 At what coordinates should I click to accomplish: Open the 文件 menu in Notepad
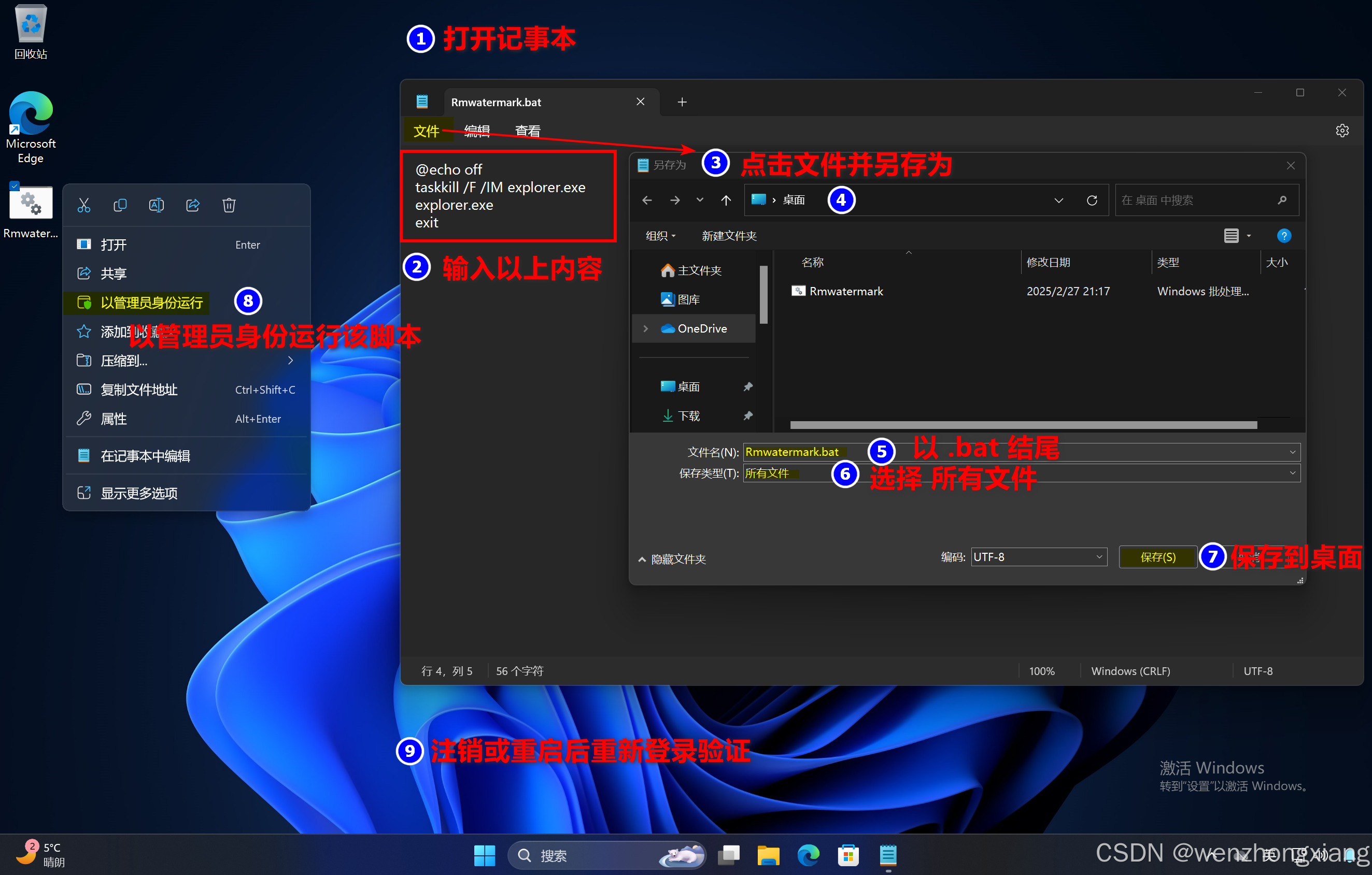tap(426, 132)
